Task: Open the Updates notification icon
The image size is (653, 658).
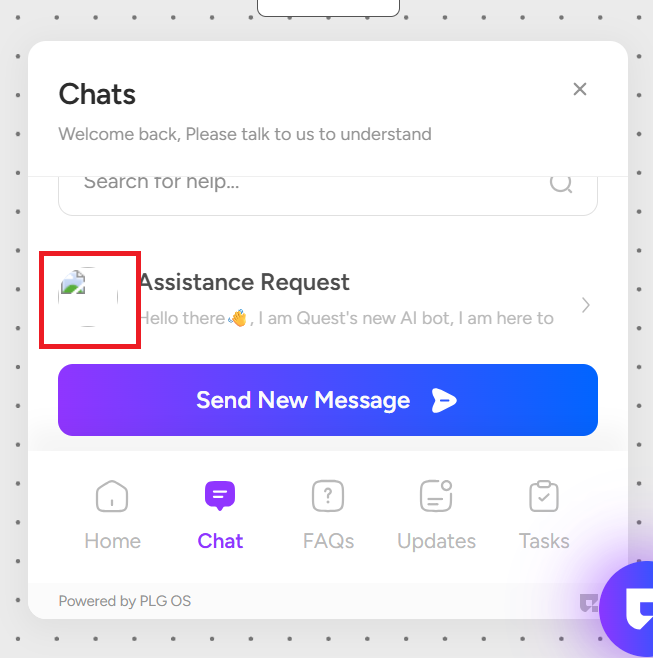Action: [x=436, y=496]
